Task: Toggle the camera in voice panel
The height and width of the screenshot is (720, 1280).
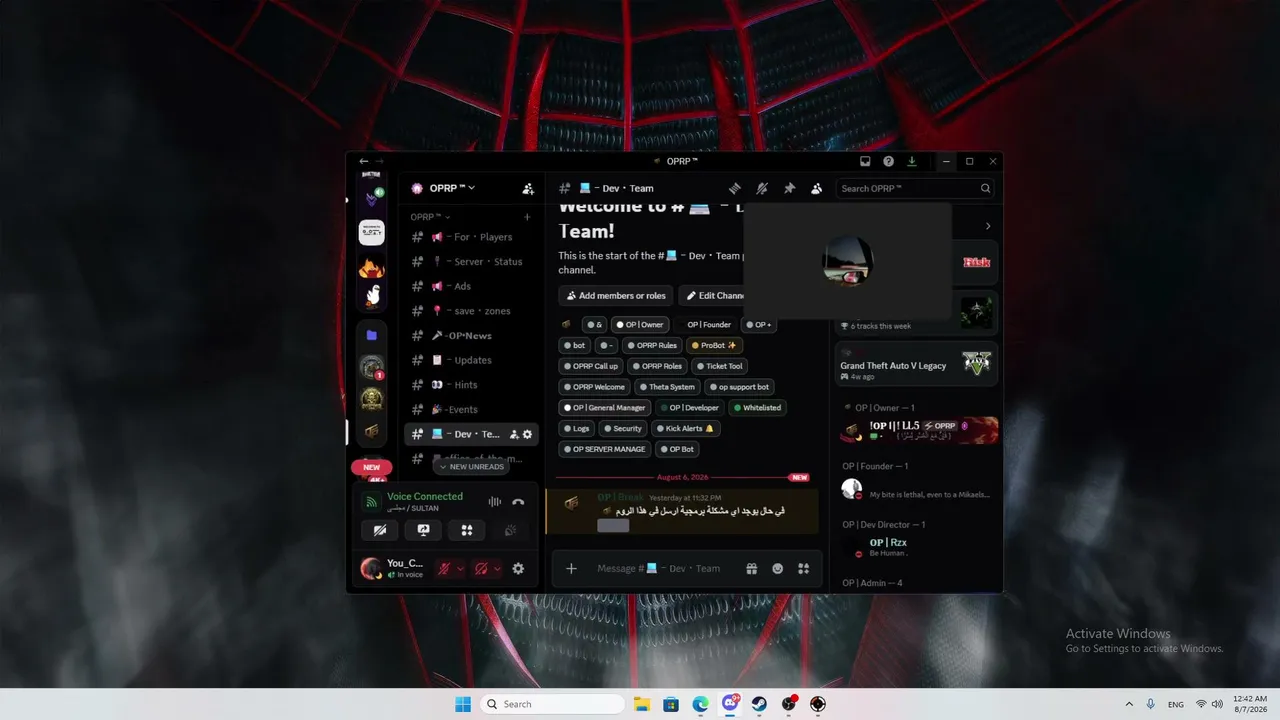Action: [x=380, y=530]
